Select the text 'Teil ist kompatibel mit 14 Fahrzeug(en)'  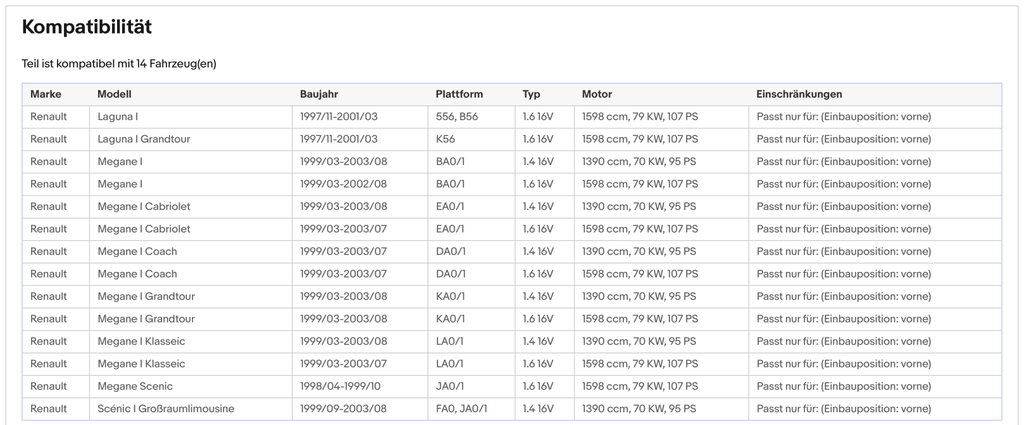(x=119, y=63)
